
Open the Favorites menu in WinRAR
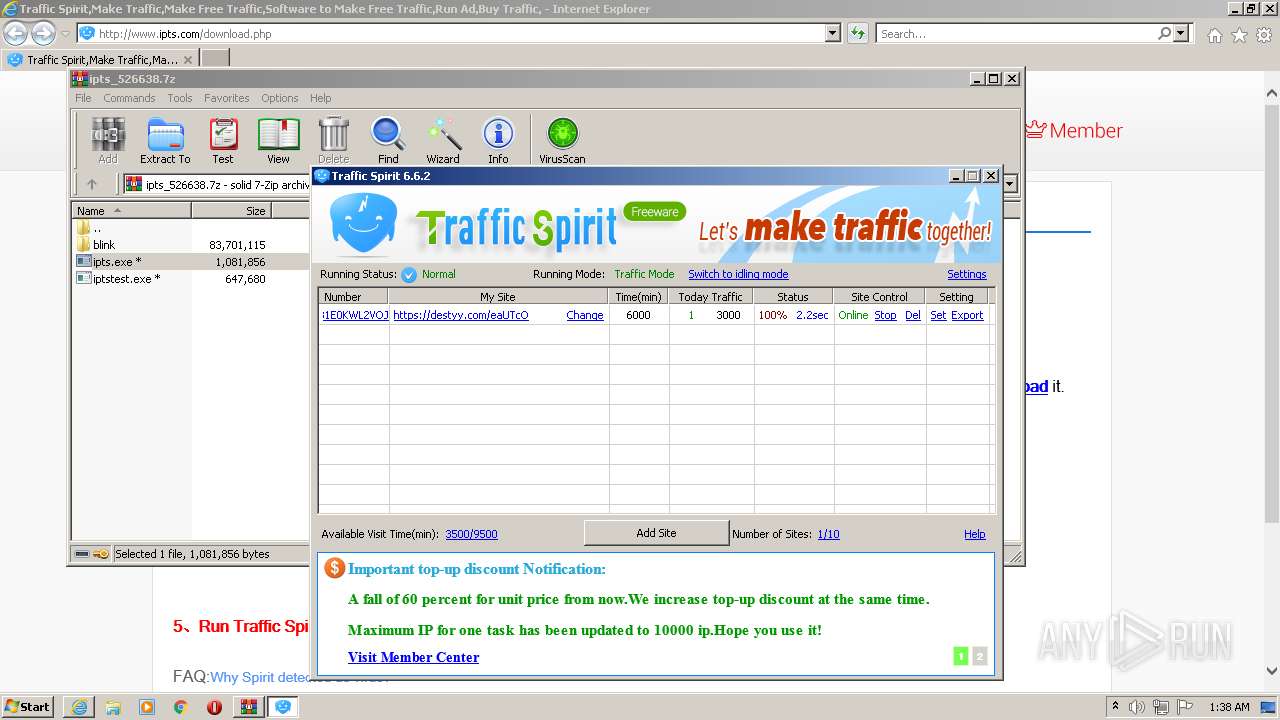click(x=227, y=98)
